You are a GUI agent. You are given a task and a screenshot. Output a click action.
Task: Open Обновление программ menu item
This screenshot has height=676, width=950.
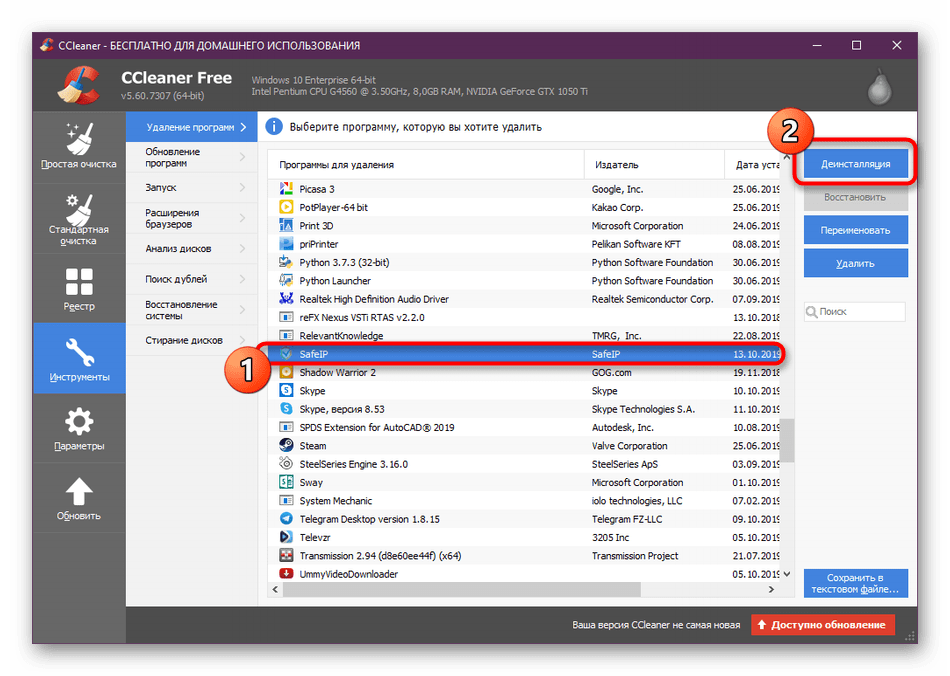click(x=191, y=157)
